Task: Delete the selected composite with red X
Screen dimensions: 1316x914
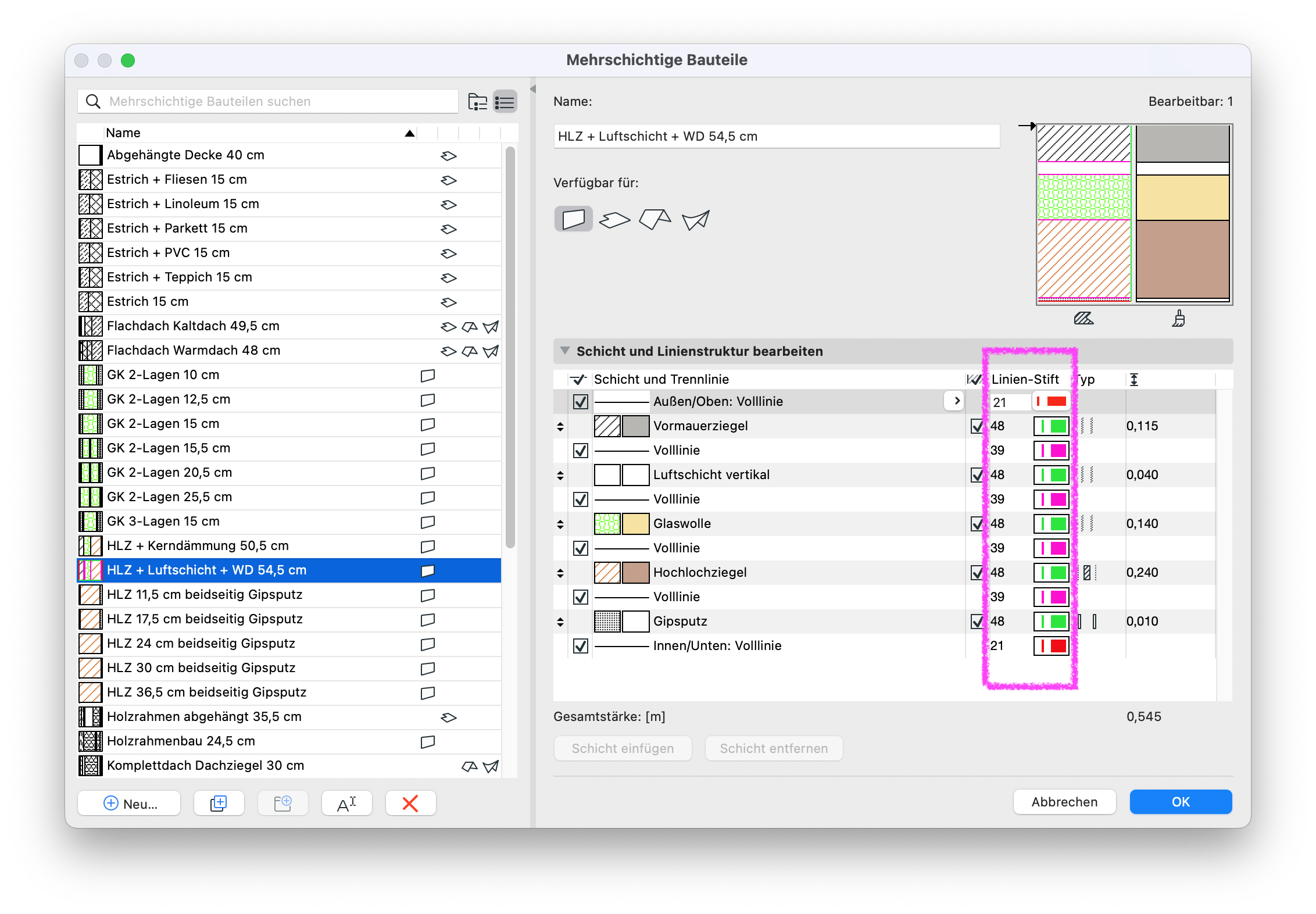Action: point(410,804)
